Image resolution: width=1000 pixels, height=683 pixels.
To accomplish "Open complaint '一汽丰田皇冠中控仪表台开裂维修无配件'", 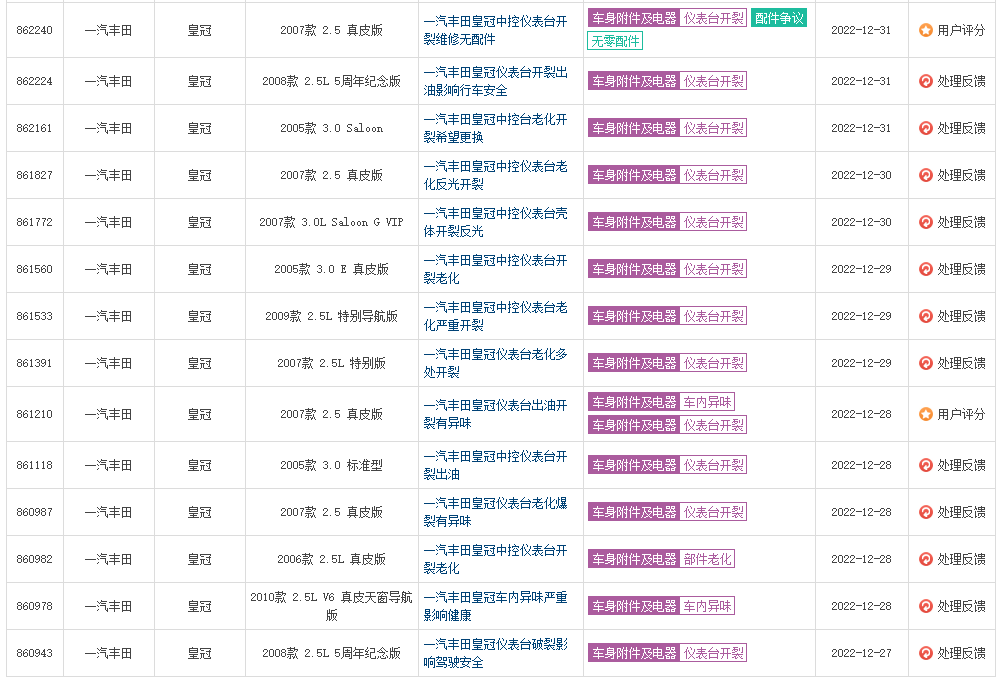I will point(495,30).
